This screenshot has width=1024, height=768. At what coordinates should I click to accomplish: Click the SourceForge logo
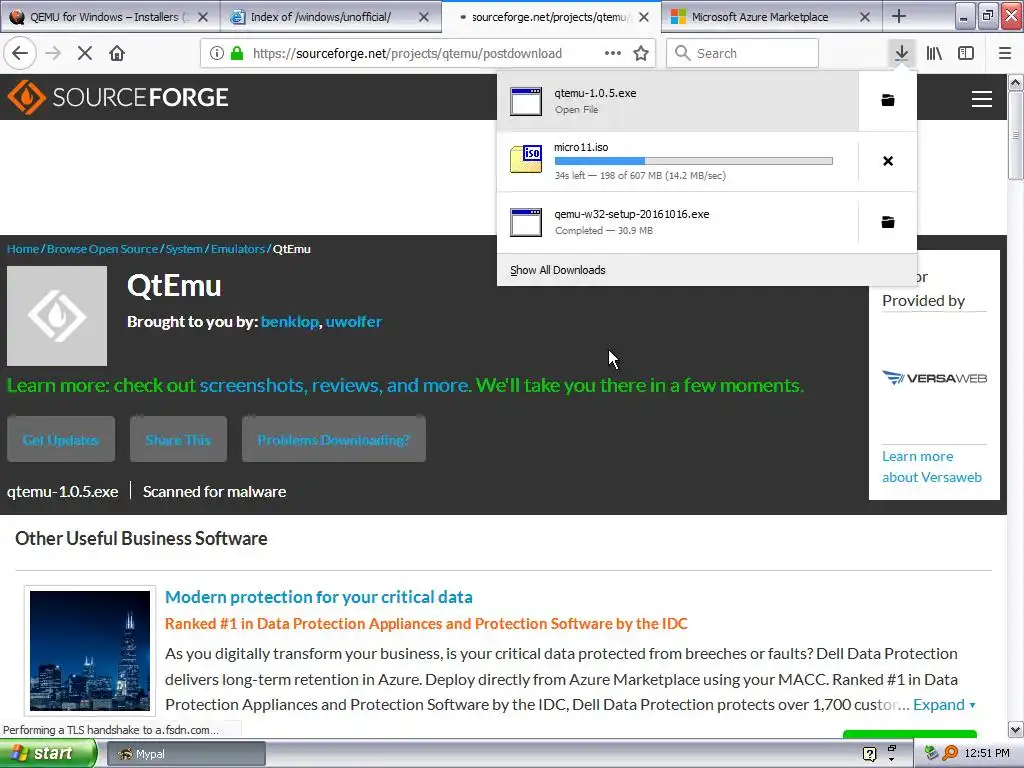pyautogui.click(x=118, y=97)
